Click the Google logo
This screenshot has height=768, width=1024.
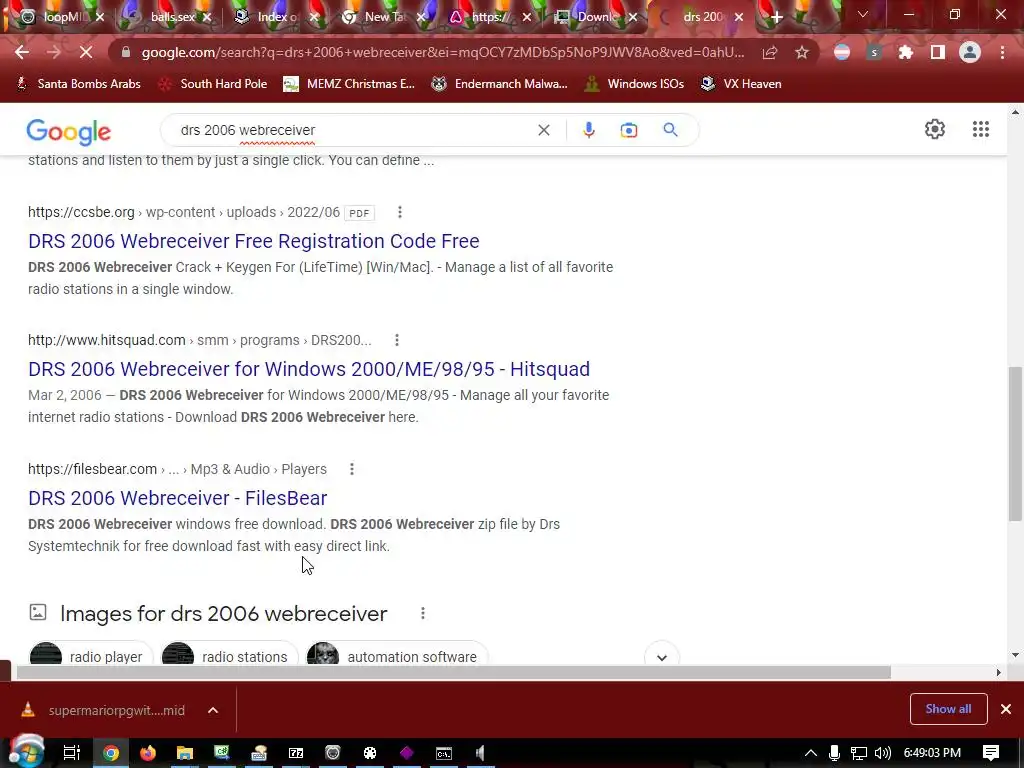pyautogui.click(x=69, y=131)
